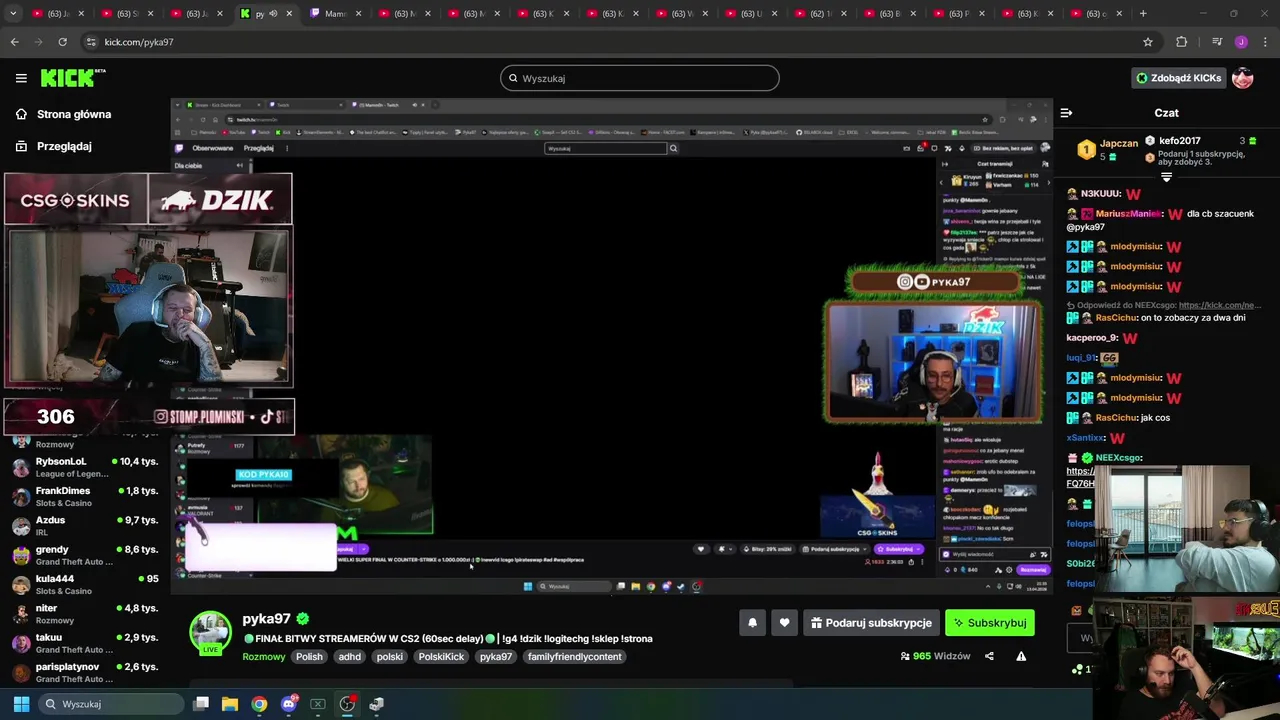Click the report warning triangle icon
This screenshot has height=720, width=1280.
[1021, 656]
